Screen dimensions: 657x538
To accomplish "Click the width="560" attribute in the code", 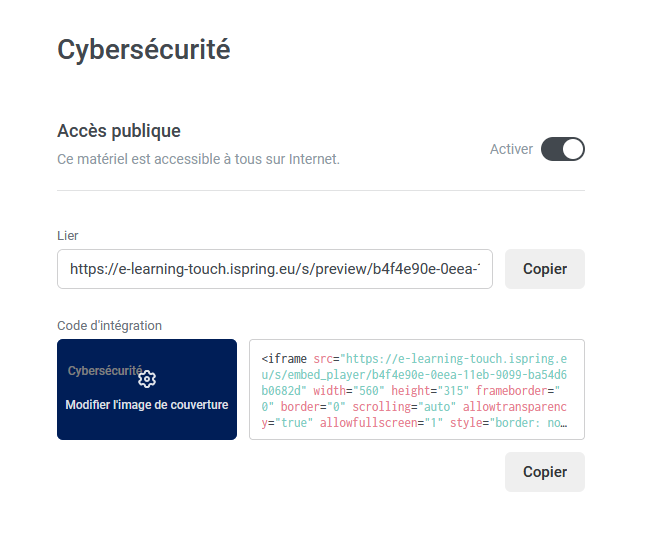I will [335, 390].
